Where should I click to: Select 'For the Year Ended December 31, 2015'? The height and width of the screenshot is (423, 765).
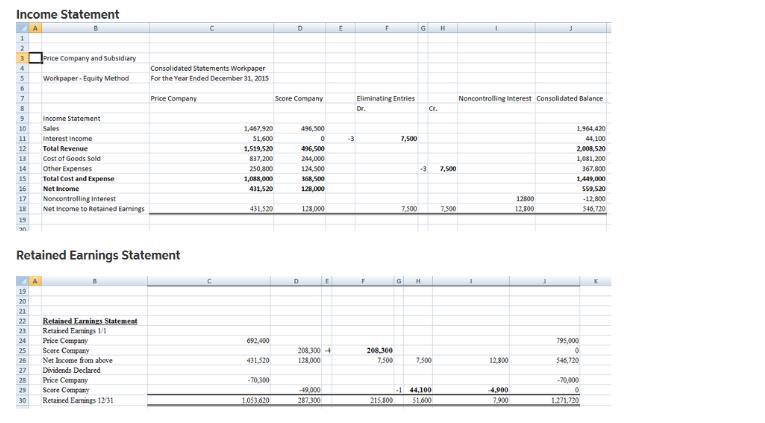pos(209,78)
